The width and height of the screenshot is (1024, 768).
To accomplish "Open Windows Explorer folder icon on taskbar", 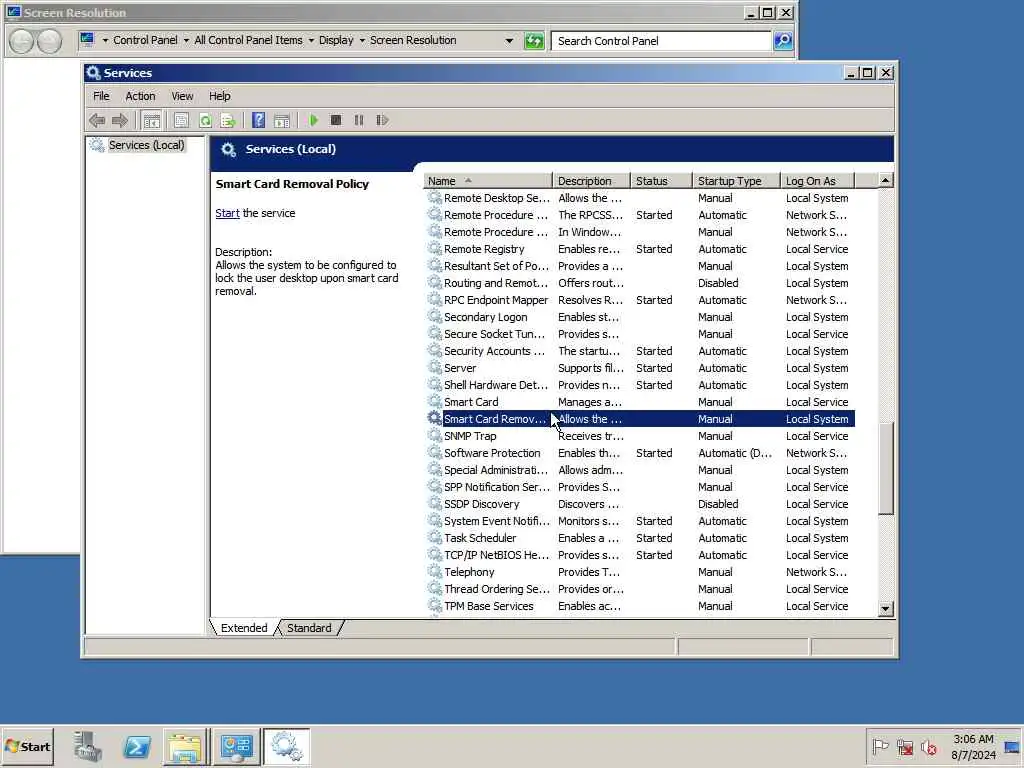I will click(x=185, y=746).
